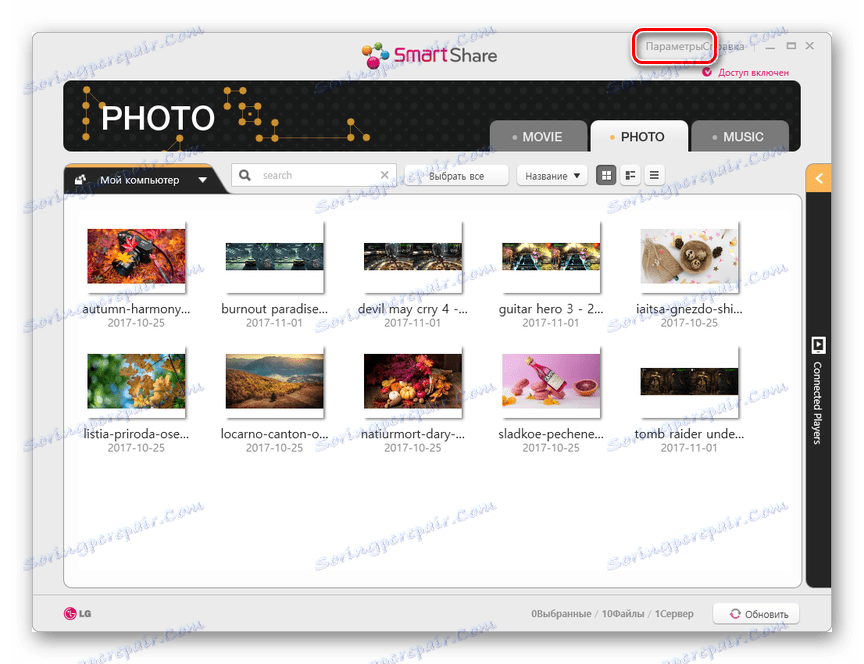Click the 10Файлы status text
The image size is (864, 664).
tap(623, 614)
